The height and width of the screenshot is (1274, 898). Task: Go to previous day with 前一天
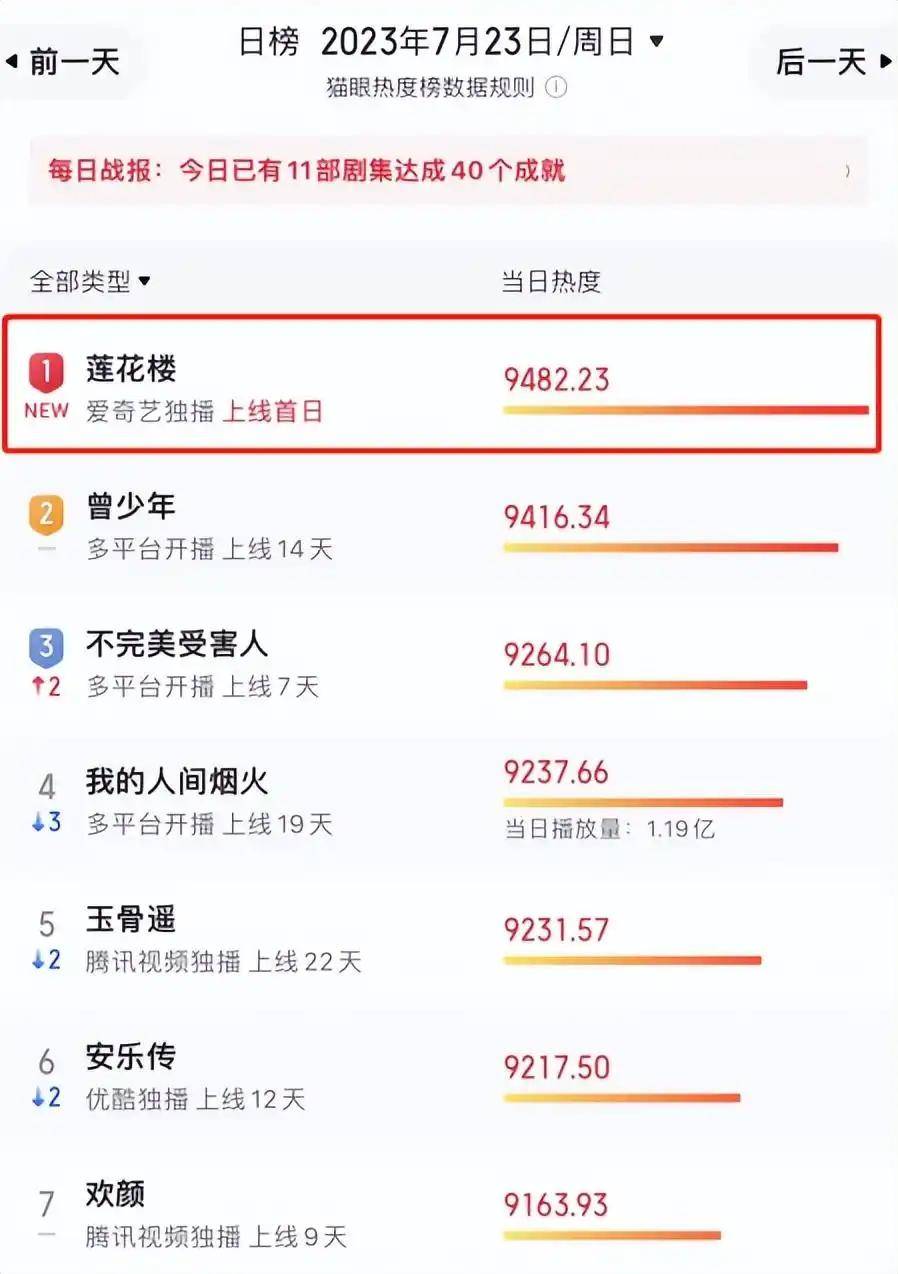(x=64, y=62)
